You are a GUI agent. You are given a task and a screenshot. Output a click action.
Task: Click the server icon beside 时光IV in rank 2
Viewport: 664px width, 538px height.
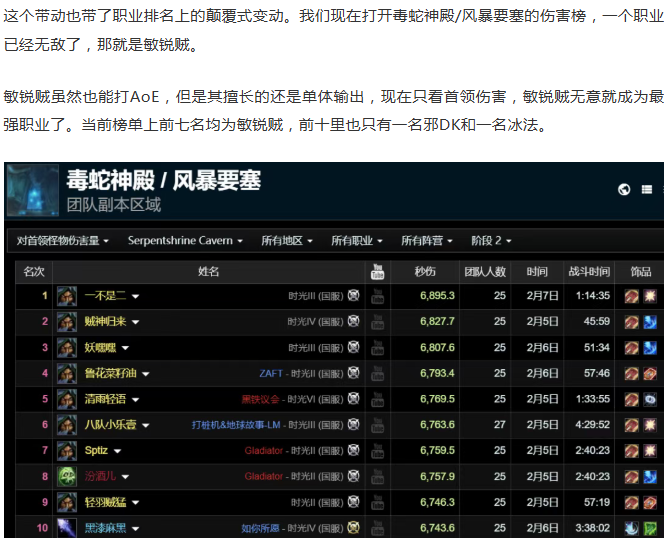click(353, 321)
